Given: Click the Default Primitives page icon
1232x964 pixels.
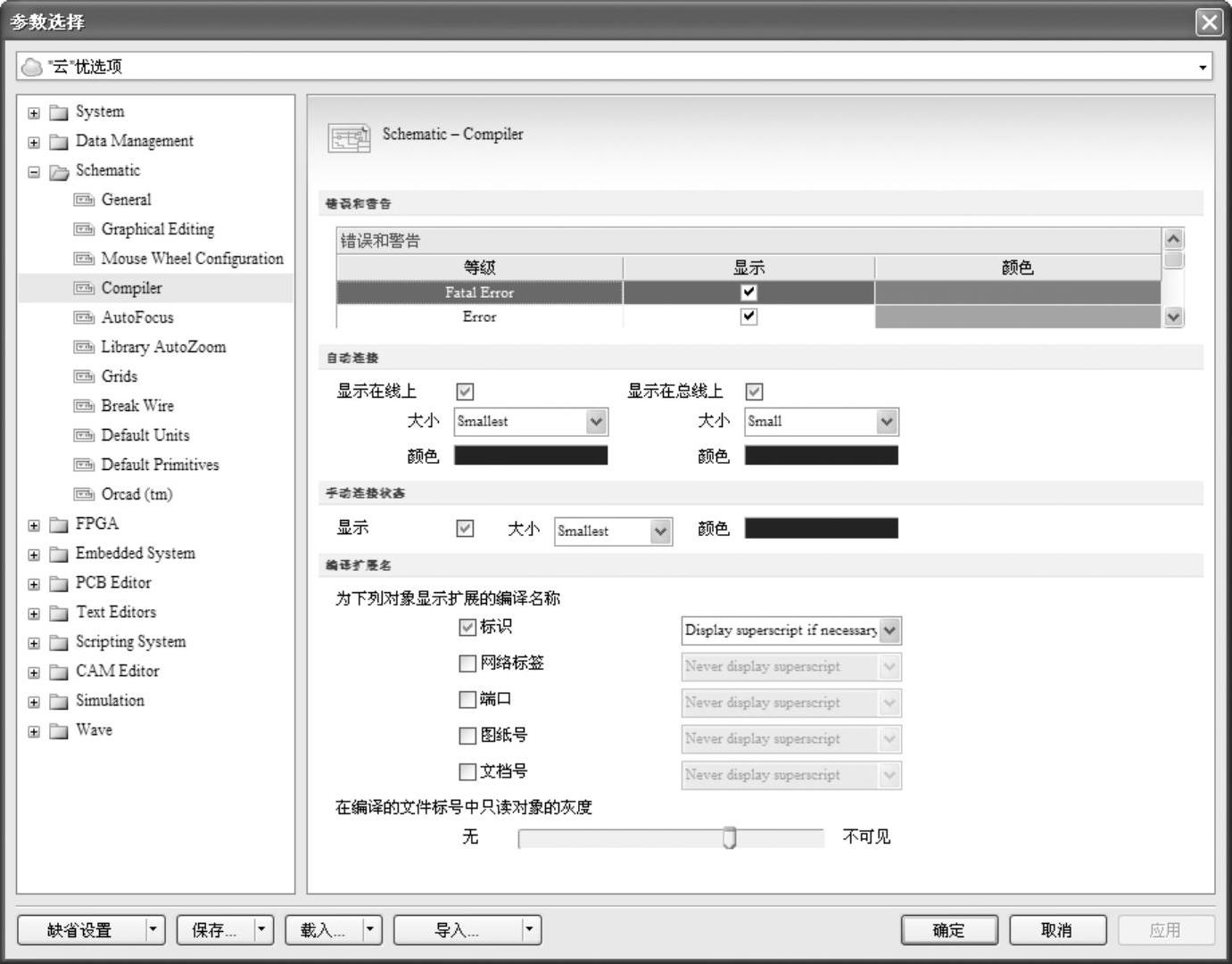Looking at the screenshot, I should pos(84,465).
